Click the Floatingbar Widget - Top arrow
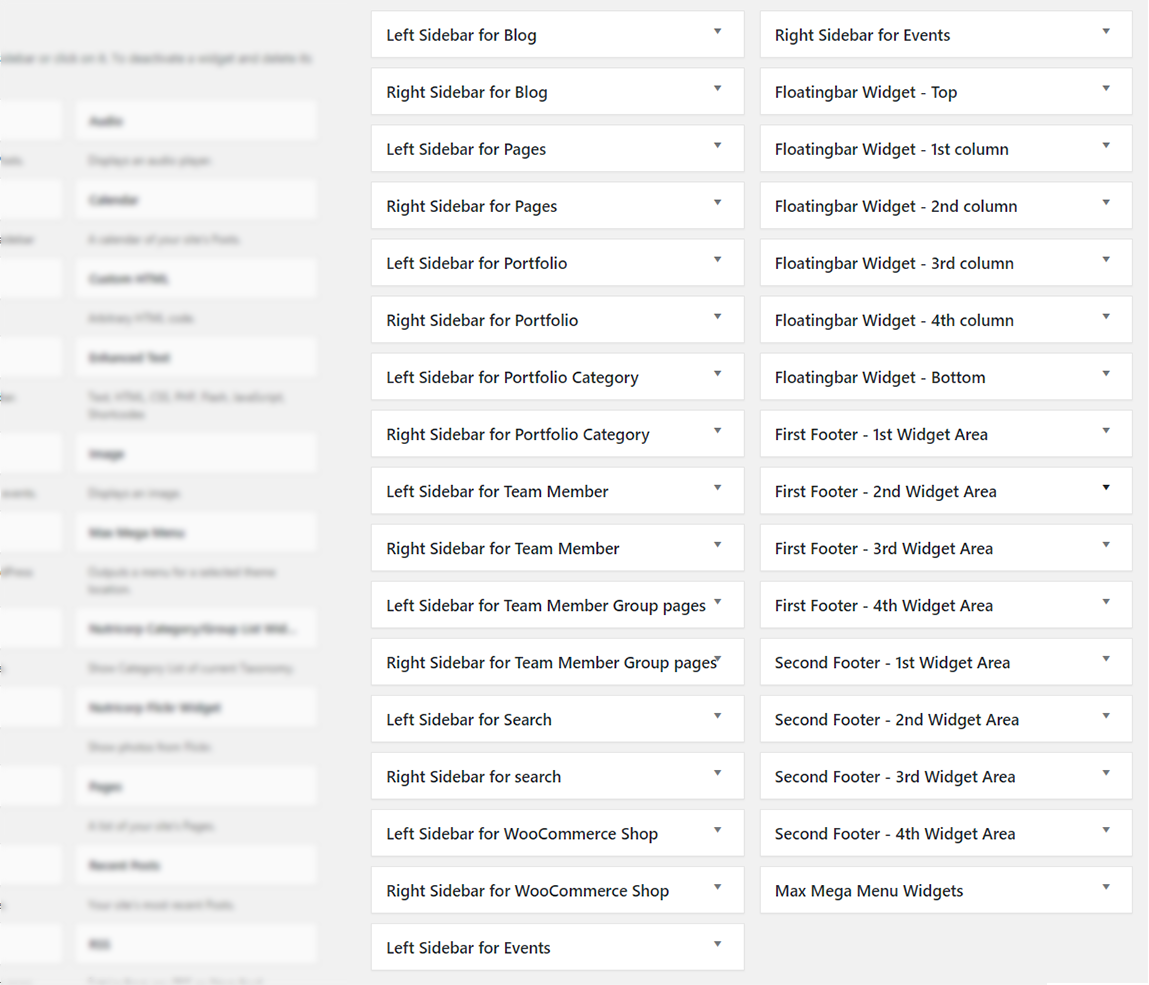Viewport: 1149px width, 985px height. 1106,89
